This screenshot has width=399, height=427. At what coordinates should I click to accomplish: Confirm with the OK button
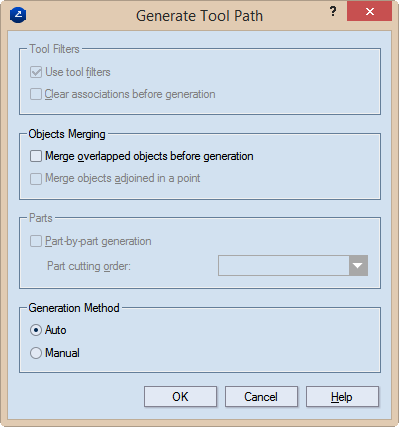click(x=180, y=397)
